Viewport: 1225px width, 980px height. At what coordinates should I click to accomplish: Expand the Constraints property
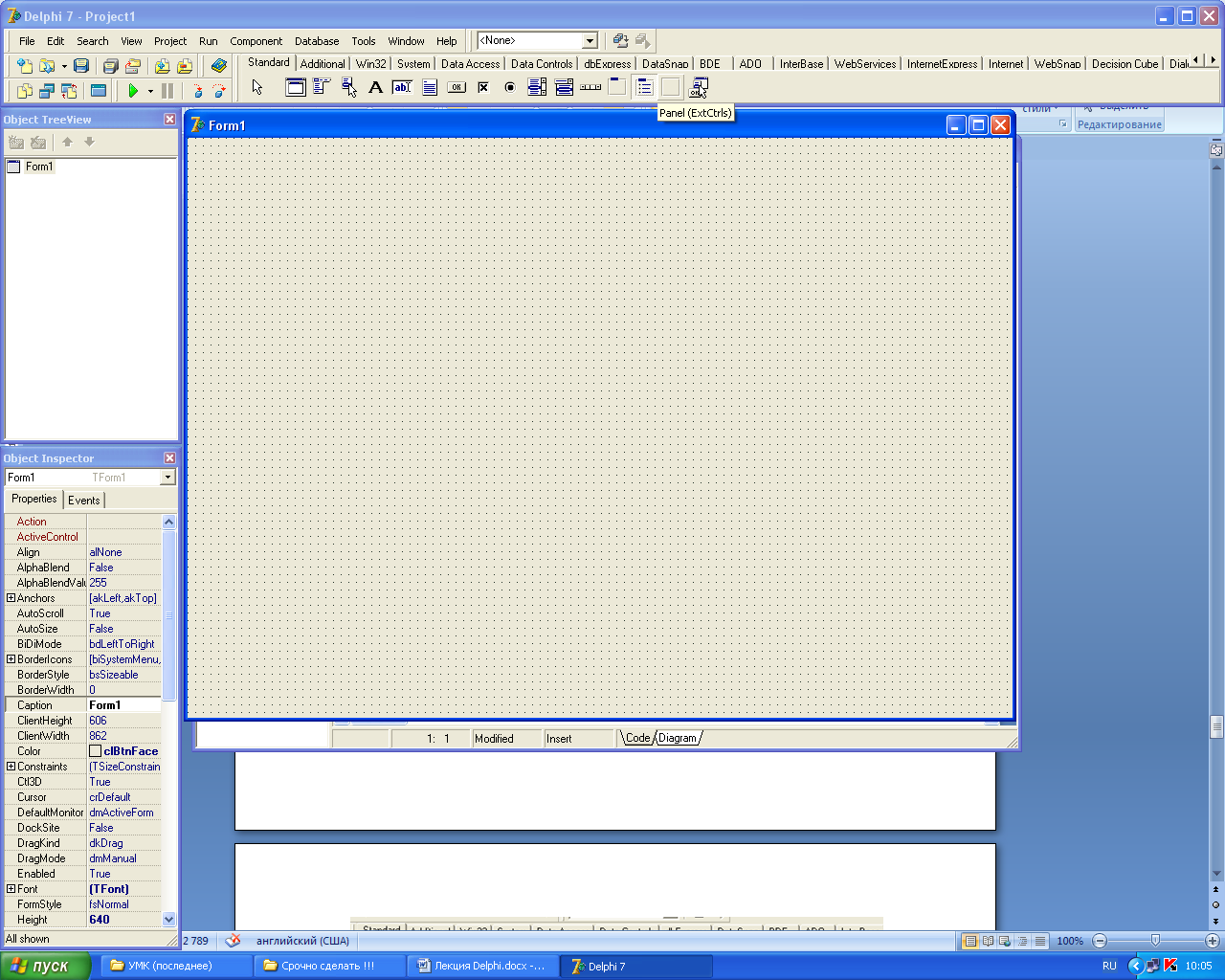[11, 767]
